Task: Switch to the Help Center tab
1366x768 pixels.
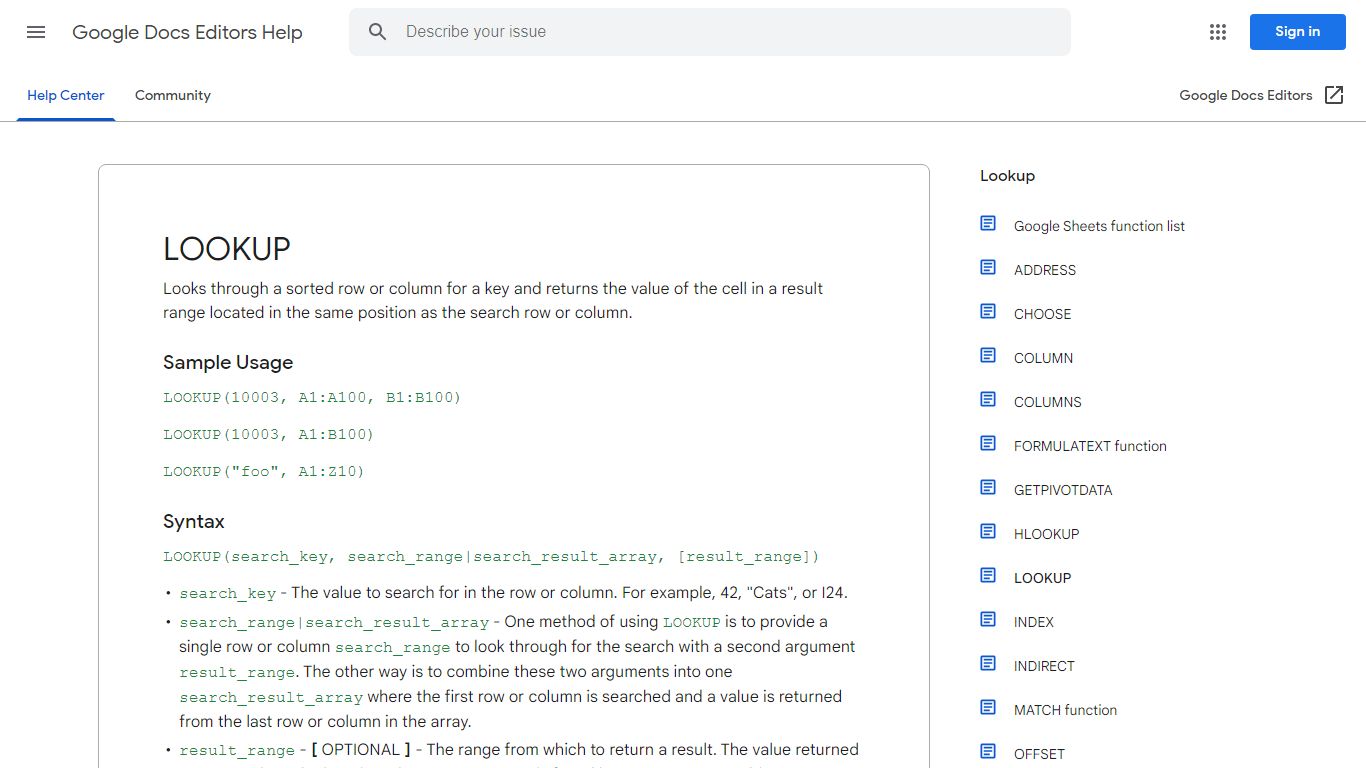Action: click(x=66, y=96)
